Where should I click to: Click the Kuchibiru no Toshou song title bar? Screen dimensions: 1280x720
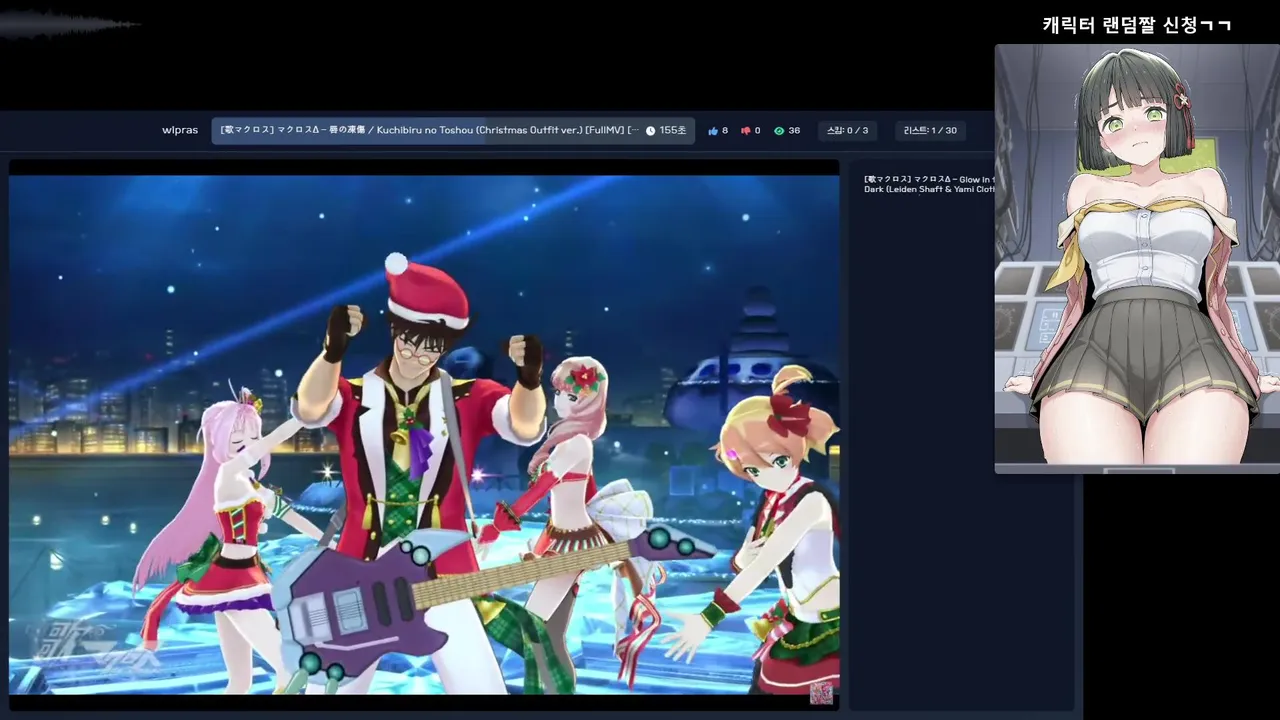click(x=453, y=130)
